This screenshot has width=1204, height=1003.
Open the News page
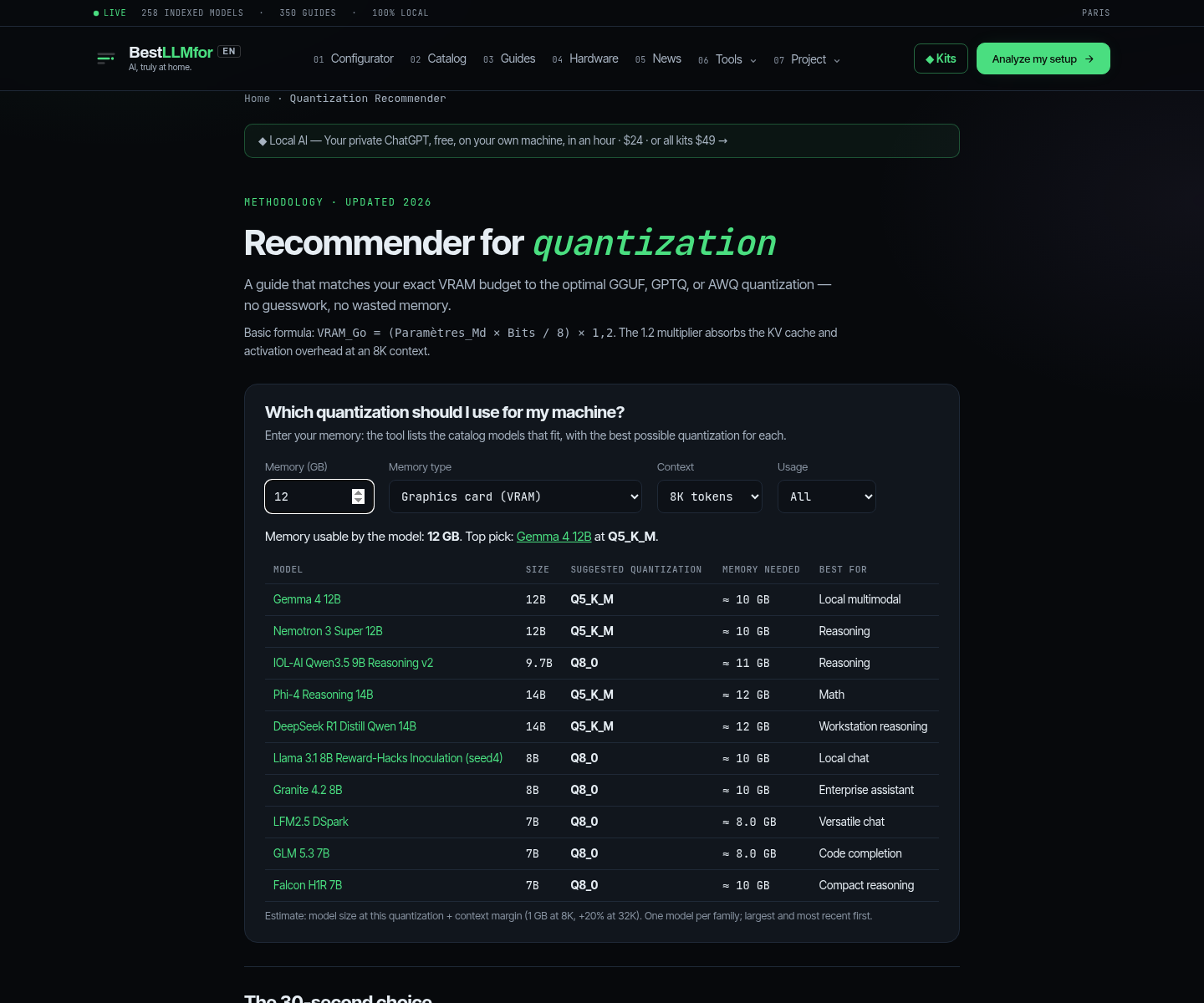[658, 59]
